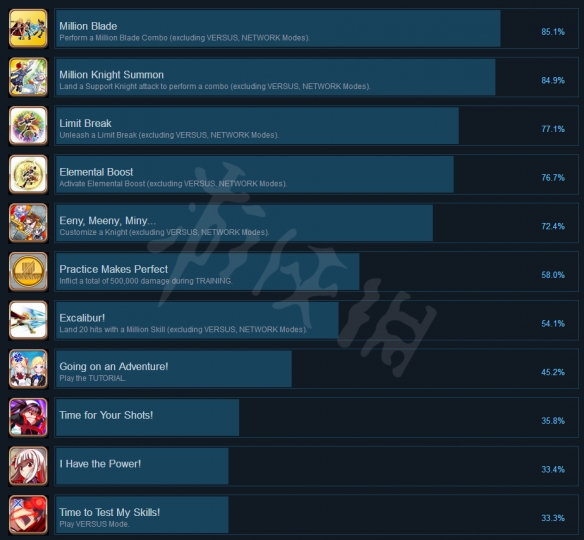Click the Million Blade title text
This screenshot has height=540, width=584.
click(88, 26)
